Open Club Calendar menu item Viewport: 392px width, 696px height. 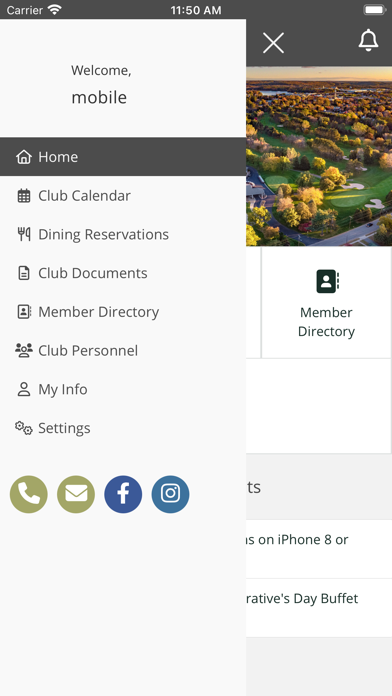click(x=123, y=196)
